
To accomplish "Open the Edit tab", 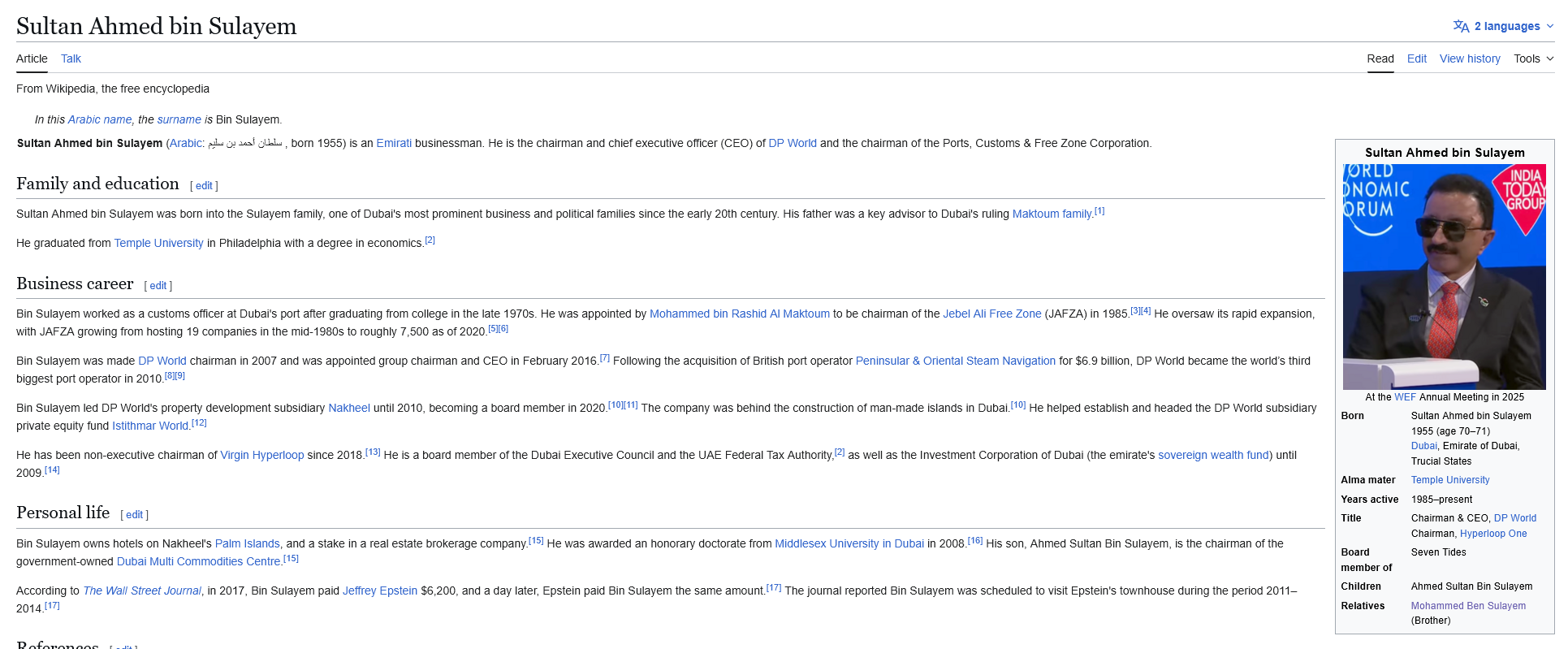I will 1417,58.
